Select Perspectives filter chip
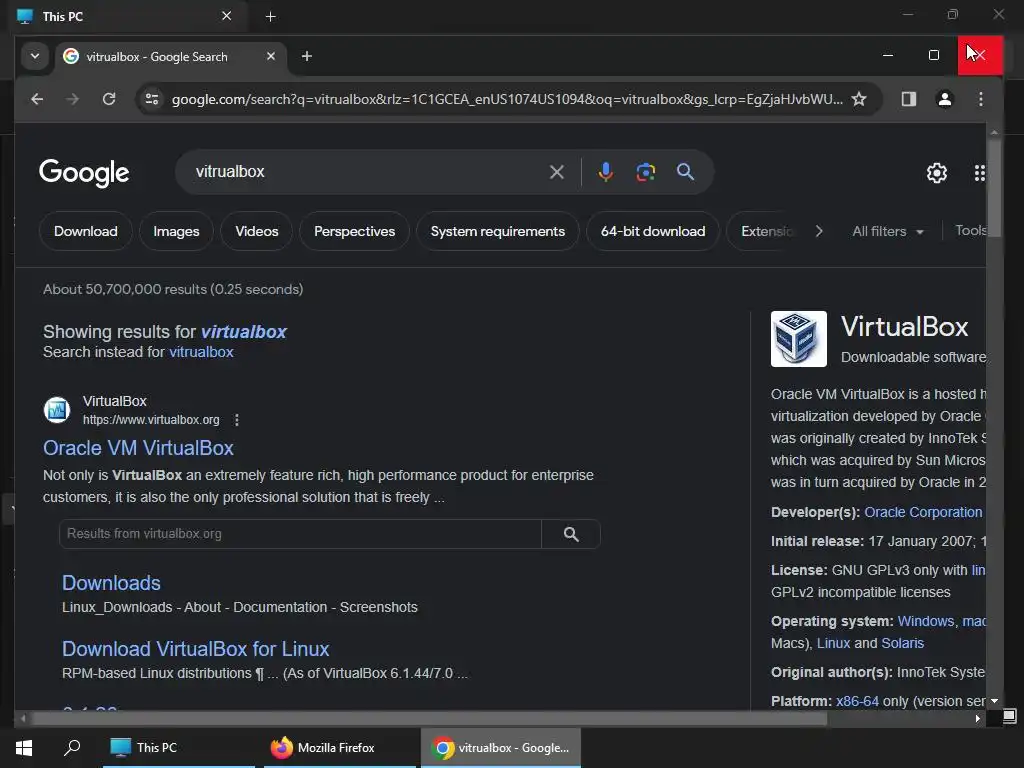Viewport: 1024px width, 768px height. [355, 231]
